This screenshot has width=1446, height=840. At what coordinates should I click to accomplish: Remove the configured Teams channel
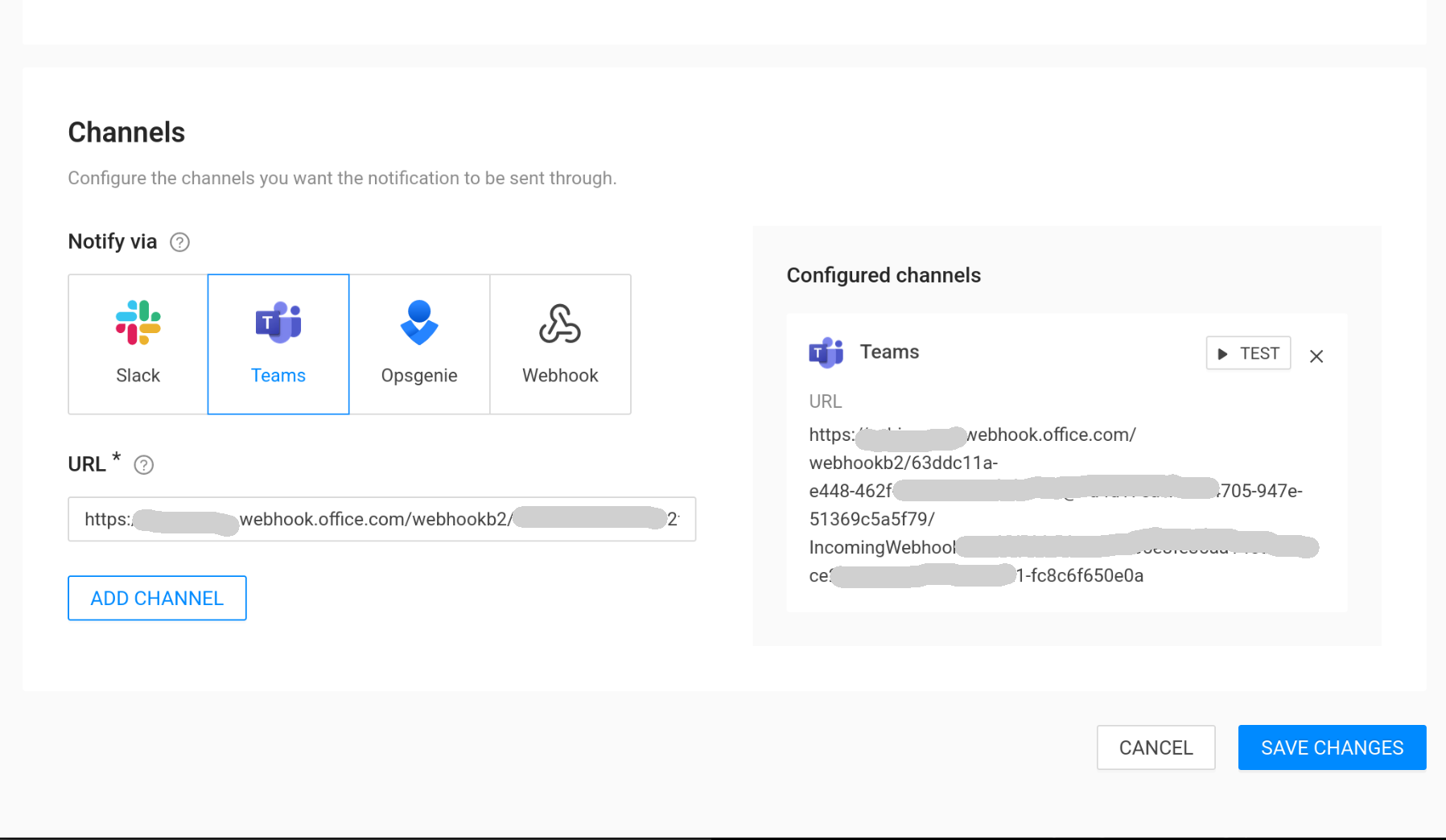point(1316,356)
